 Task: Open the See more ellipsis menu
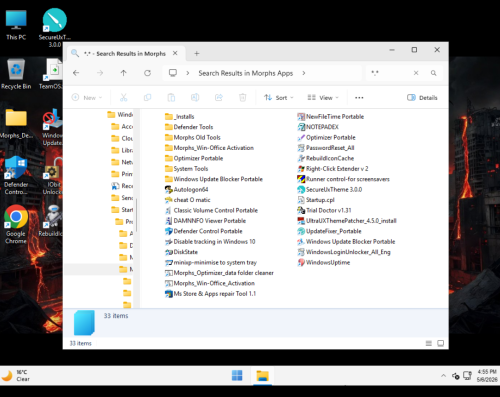(x=359, y=98)
